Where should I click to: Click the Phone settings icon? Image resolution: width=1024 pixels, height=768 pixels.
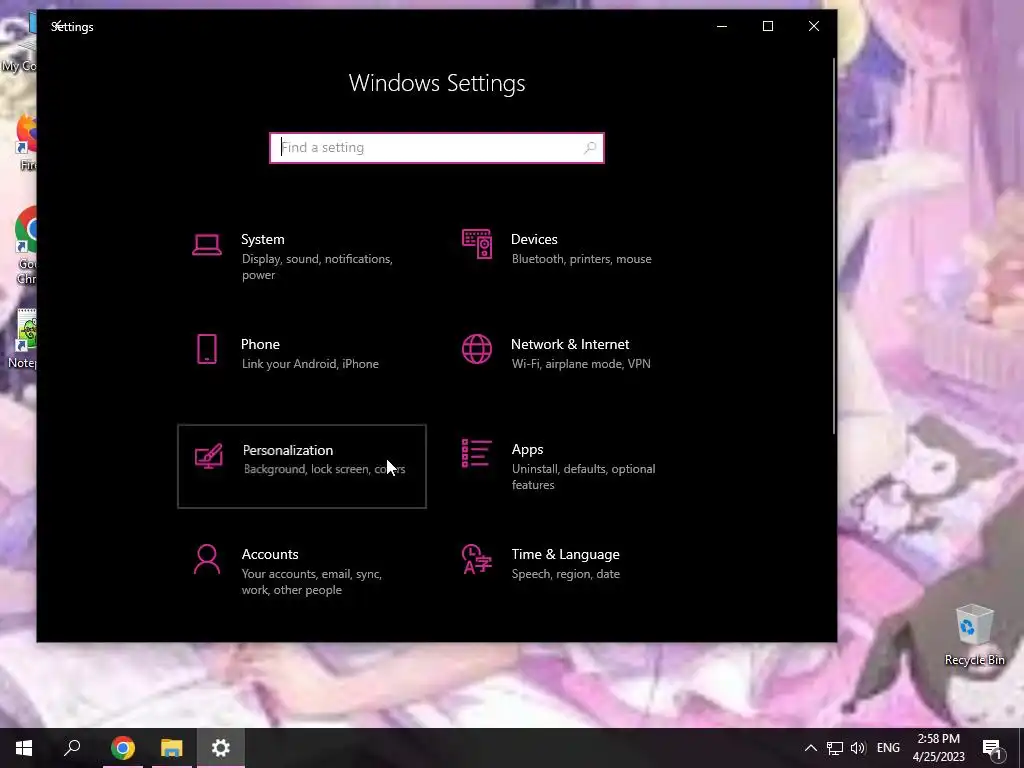pos(207,349)
